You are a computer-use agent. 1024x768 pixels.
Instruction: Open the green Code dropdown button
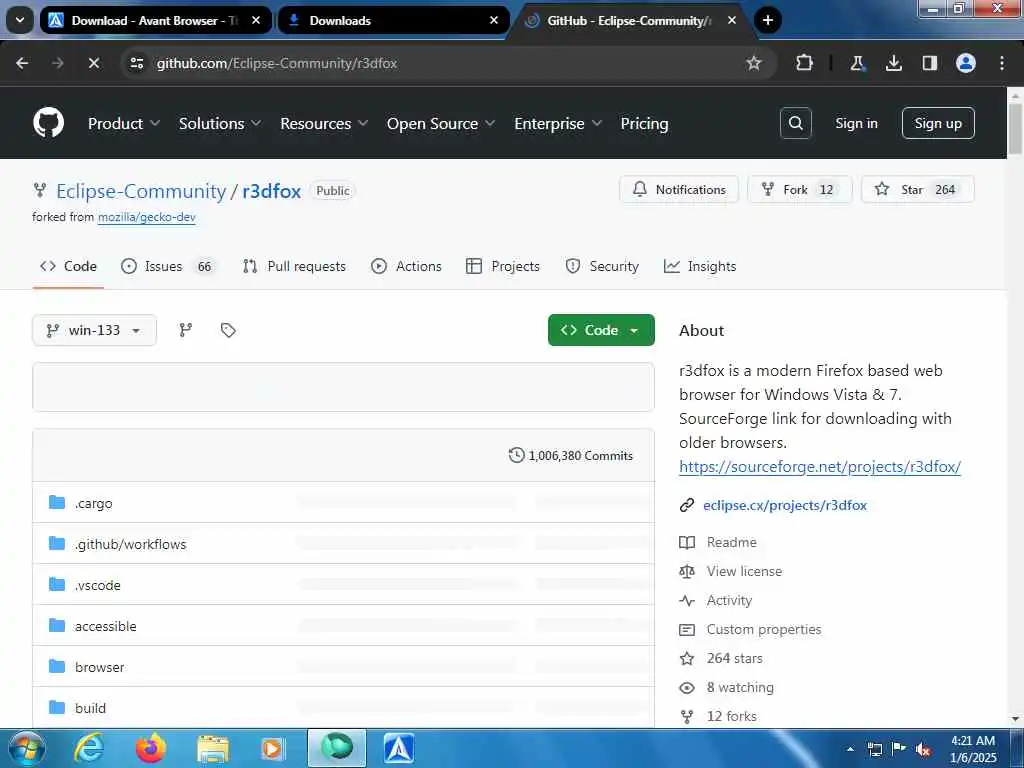[601, 330]
